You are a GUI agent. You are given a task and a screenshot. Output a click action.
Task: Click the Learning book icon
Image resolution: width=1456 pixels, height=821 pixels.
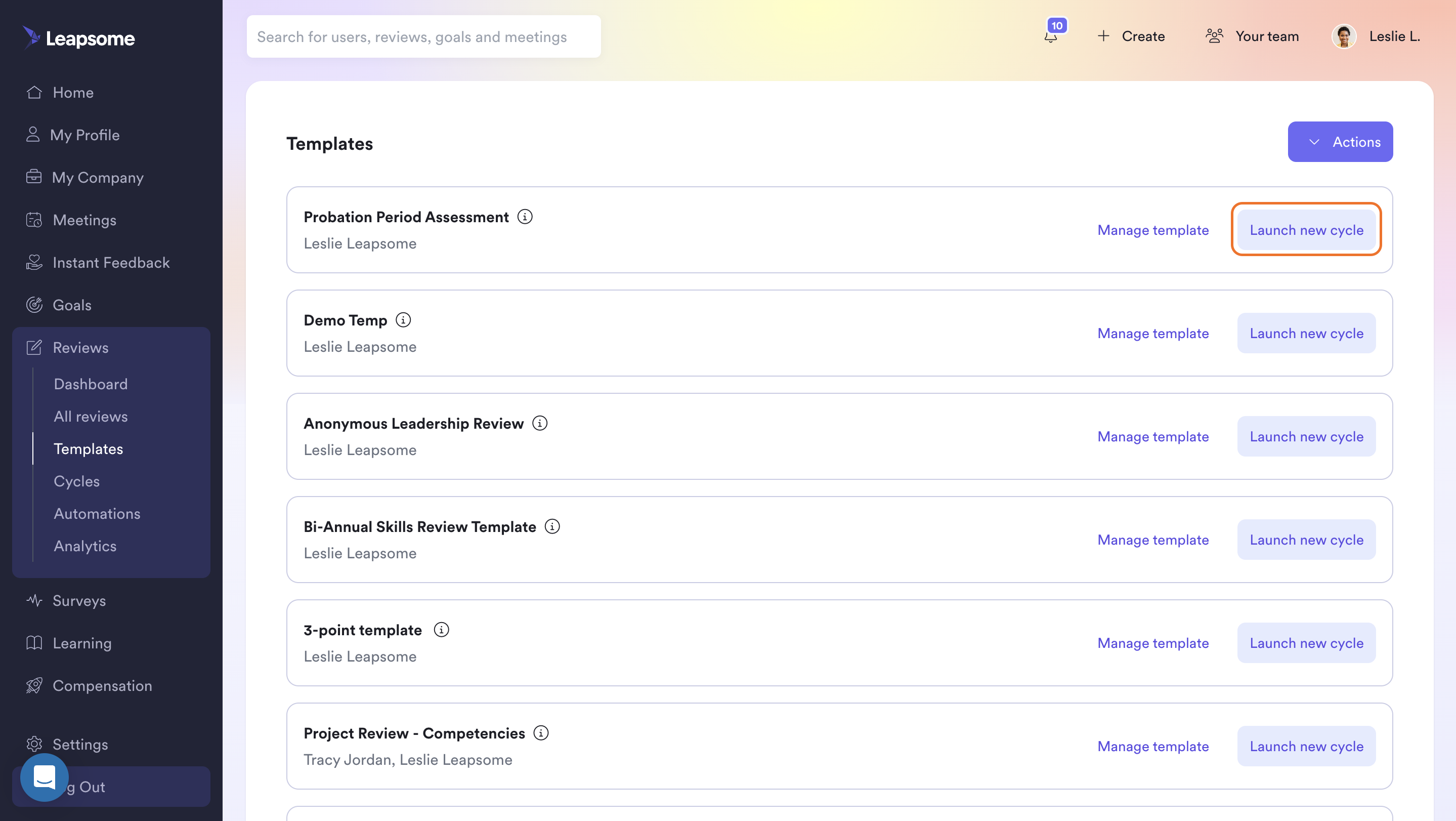click(34, 642)
